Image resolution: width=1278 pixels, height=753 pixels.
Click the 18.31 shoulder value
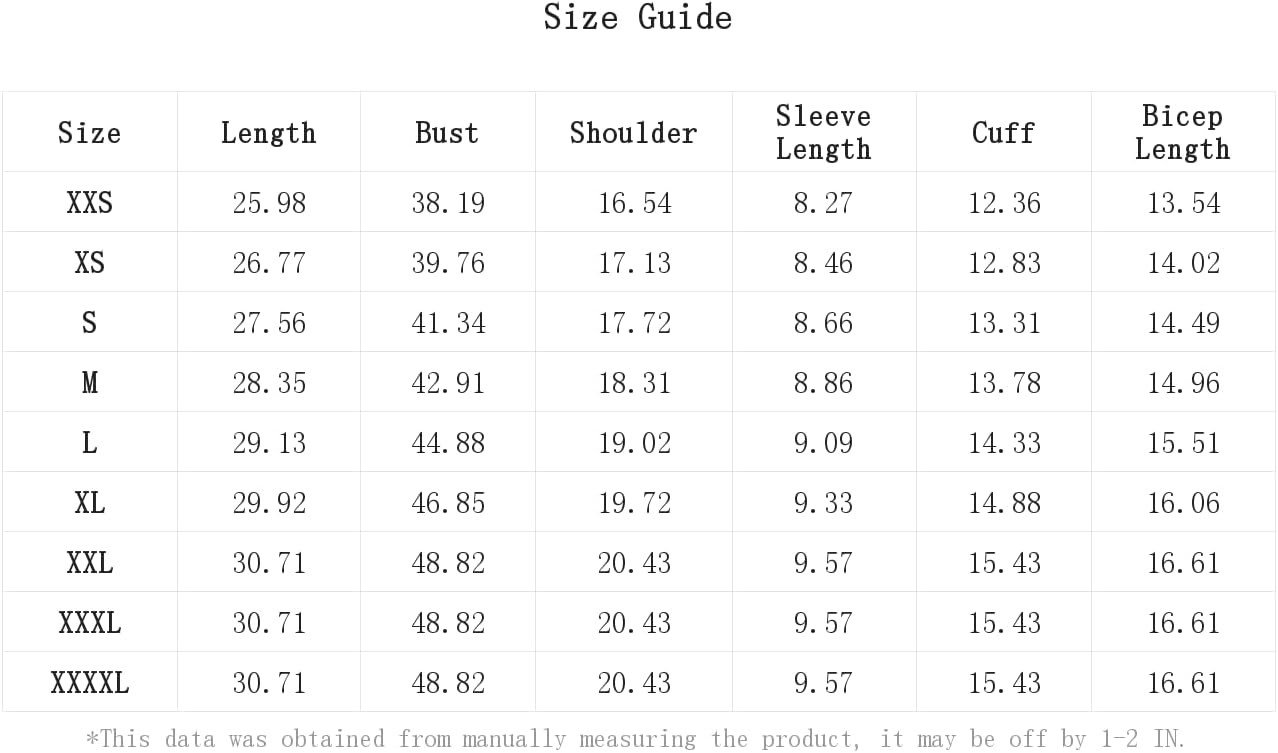(x=634, y=383)
